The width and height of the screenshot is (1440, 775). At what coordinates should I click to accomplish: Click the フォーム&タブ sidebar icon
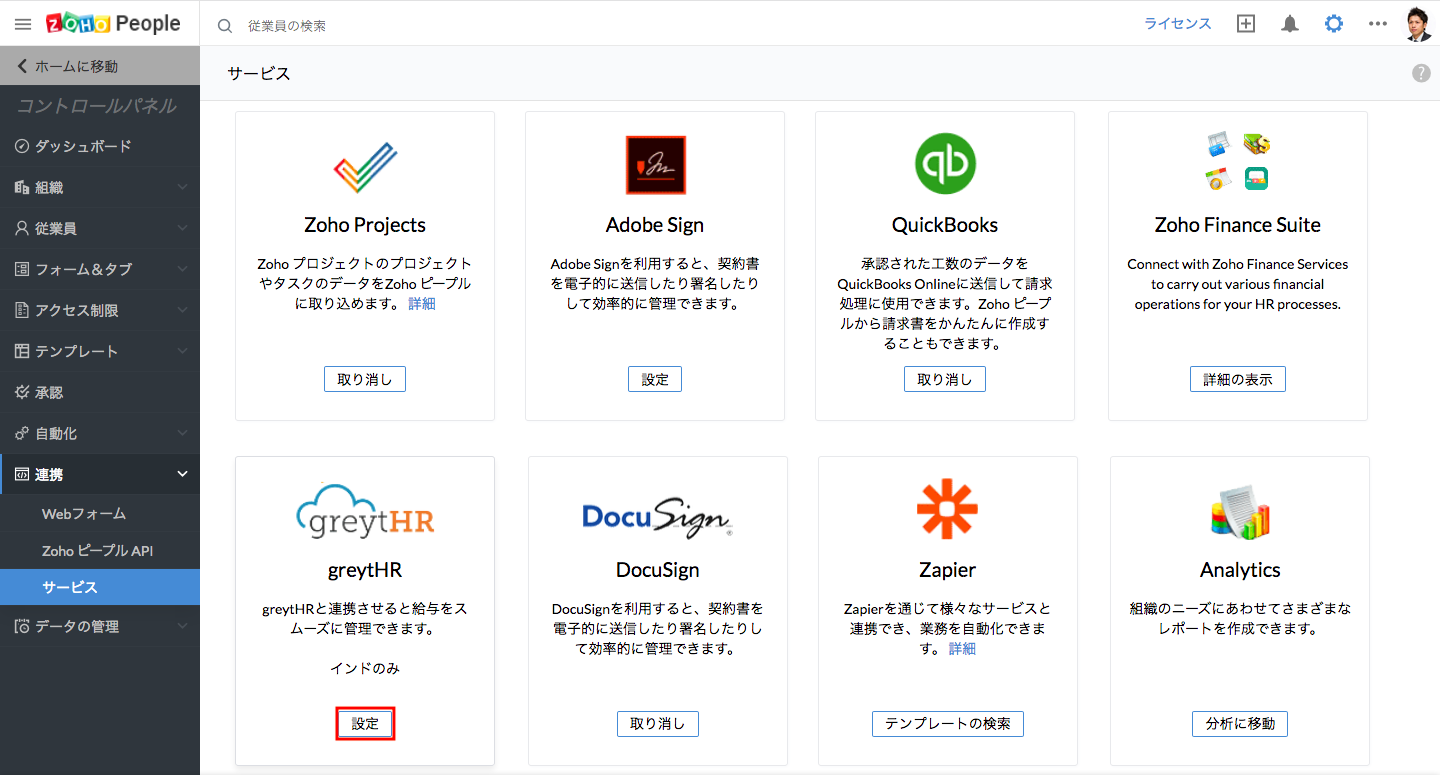[x=22, y=269]
